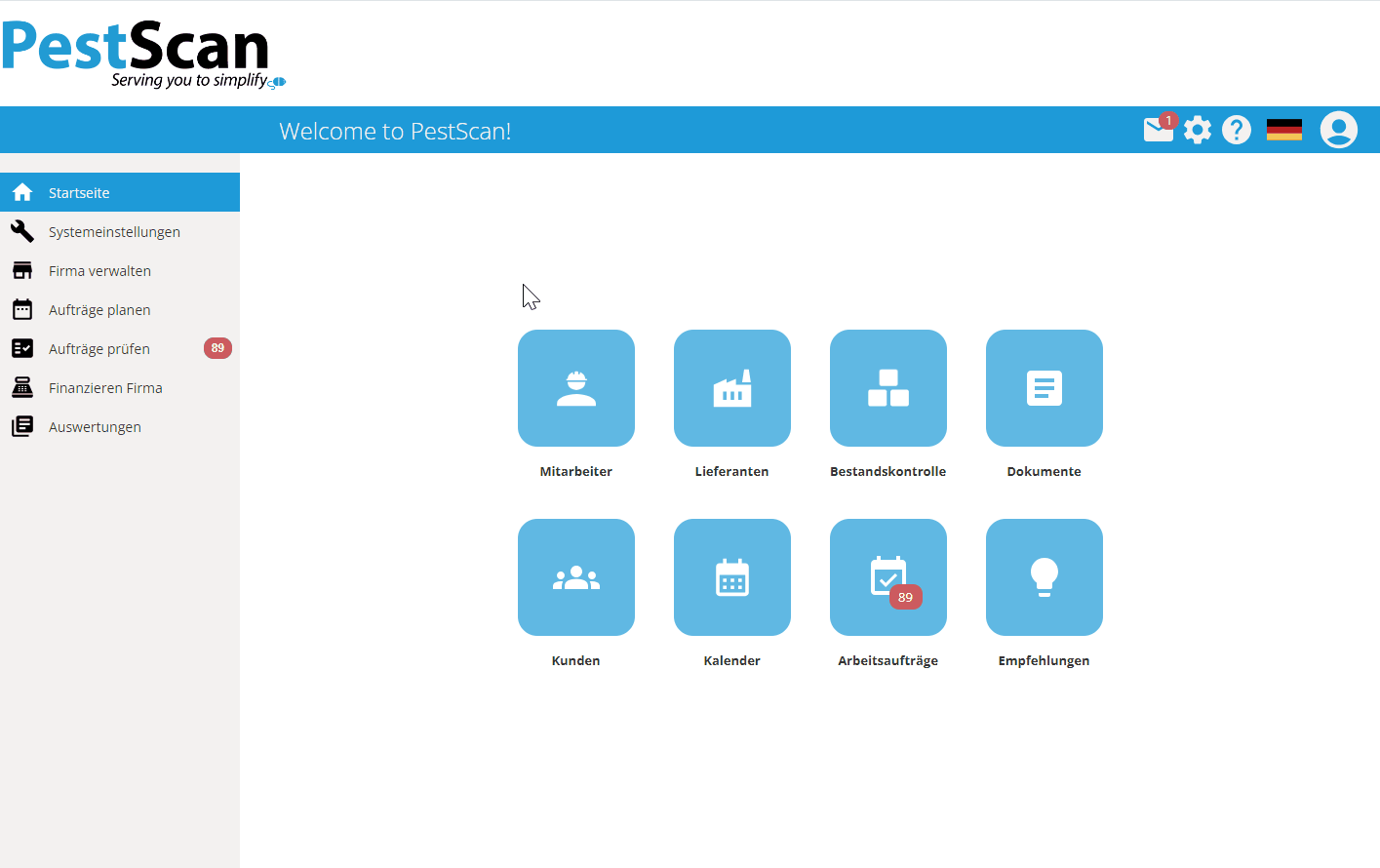Click the Empfehlungen label
1380x868 pixels.
point(1045,660)
